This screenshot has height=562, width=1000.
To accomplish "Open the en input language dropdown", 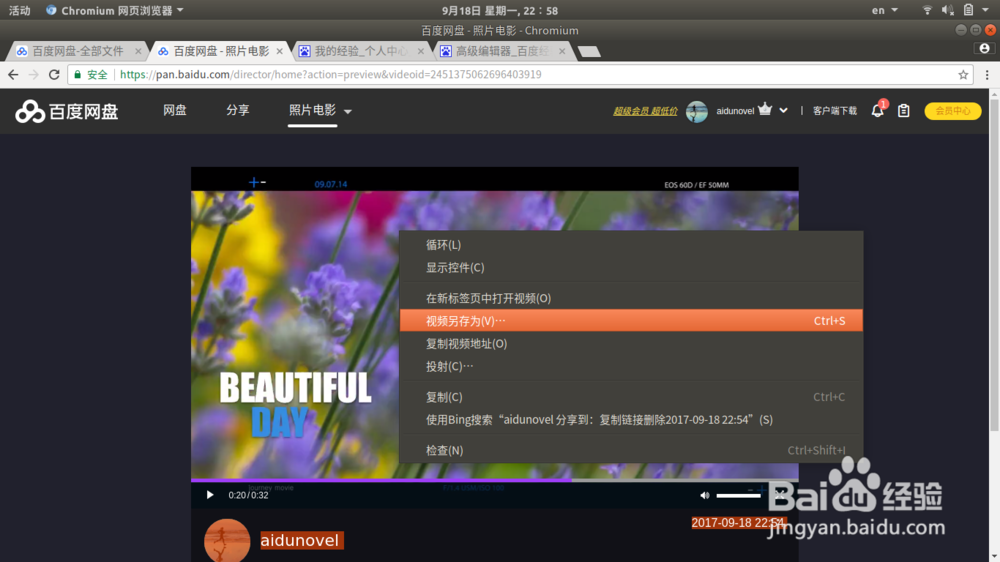I will pos(884,10).
